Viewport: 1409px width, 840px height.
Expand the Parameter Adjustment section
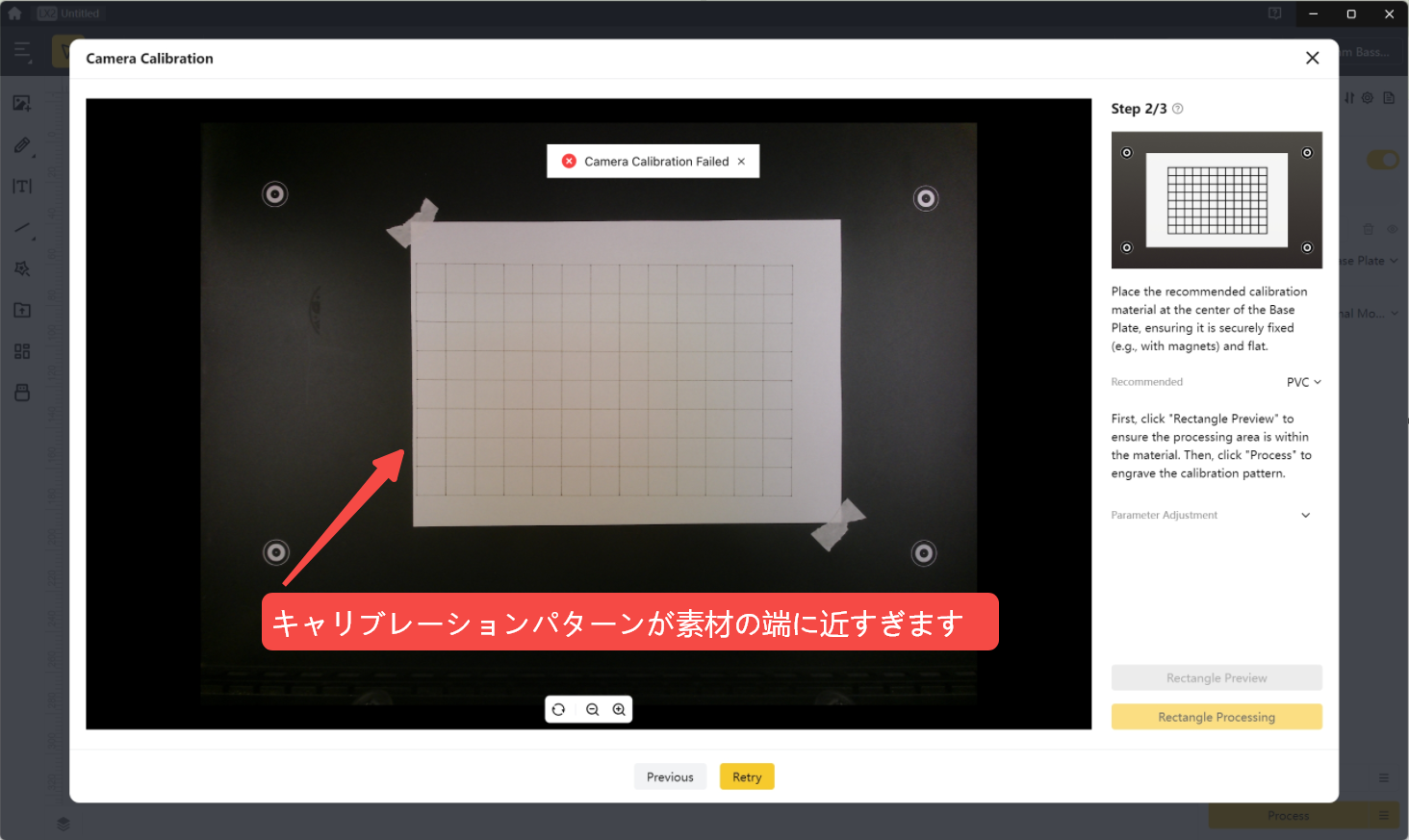click(1306, 516)
